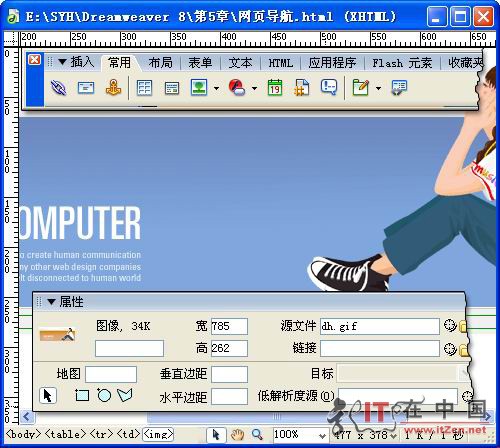Click the 链接 link field
500x448 pixels.
[x=380, y=348]
